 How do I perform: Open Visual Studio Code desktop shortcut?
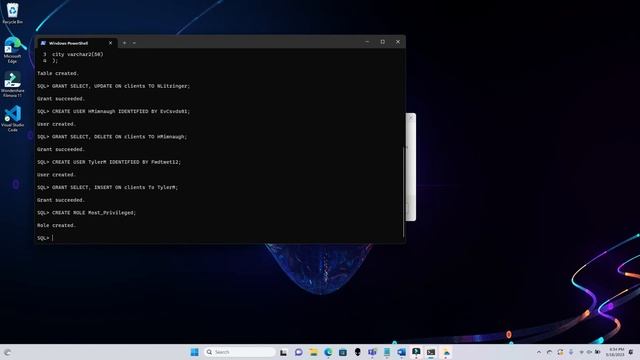12,118
